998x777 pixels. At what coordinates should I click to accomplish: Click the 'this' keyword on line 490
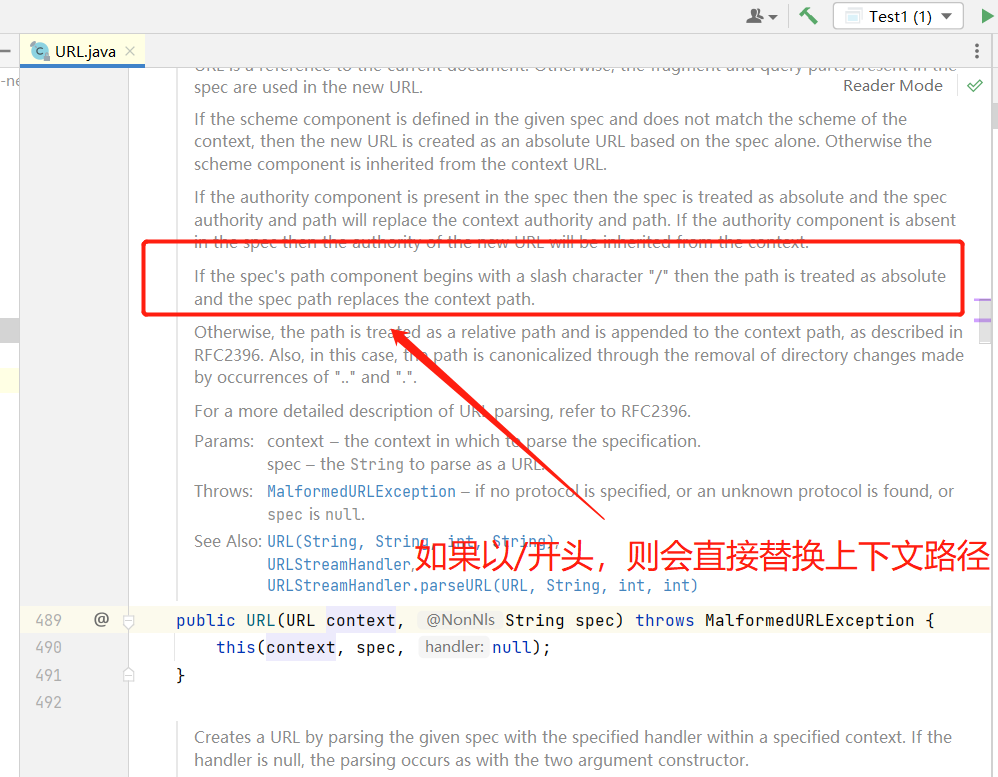(235, 647)
